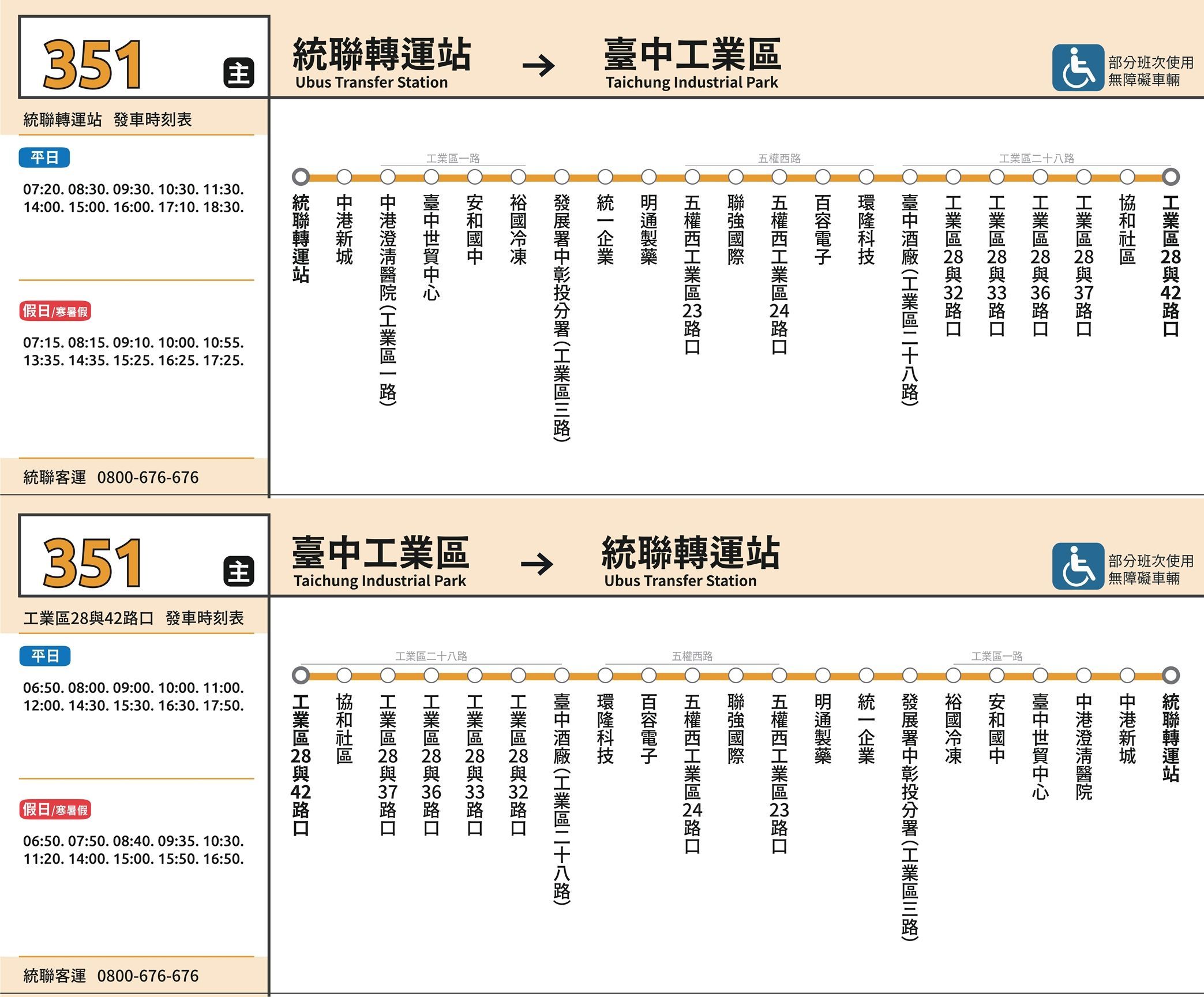Click the stop circle above 百容電子 on upper route

pyautogui.click(x=823, y=177)
